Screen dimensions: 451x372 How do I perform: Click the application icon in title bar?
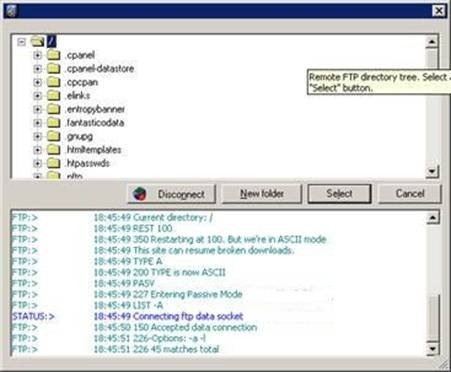pos(12,11)
